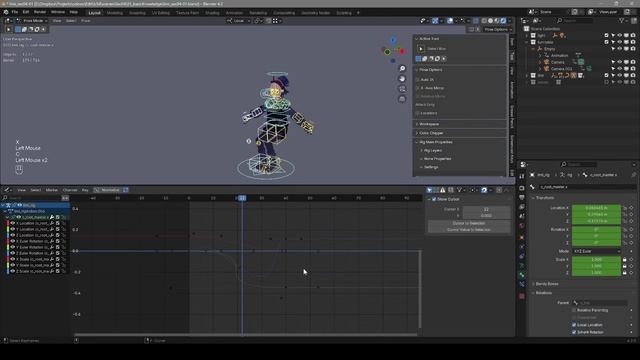The width and height of the screenshot is (640, 360).
Task: Open the Pose Mode dropdown
Action: point(33,20)
